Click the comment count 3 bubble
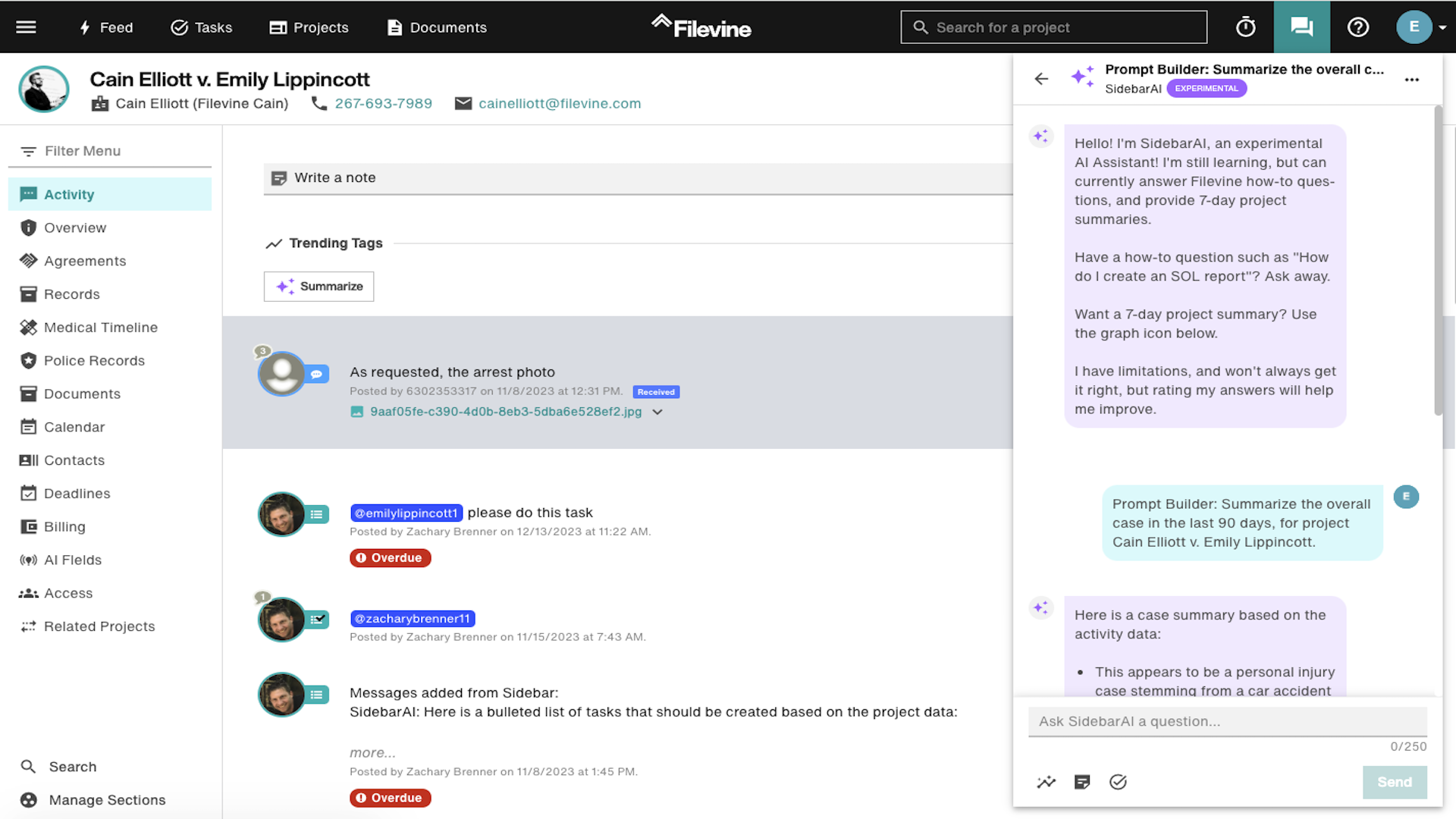Image resolution: width=1456 pixels, height=819 pixels. tap(262, 351)
